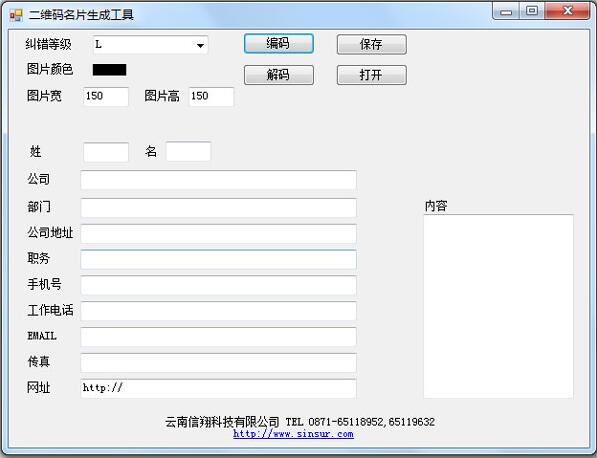Click the 姓 surname input field
Viewport: 597px width, 458px height.
(x=106, y=152)
